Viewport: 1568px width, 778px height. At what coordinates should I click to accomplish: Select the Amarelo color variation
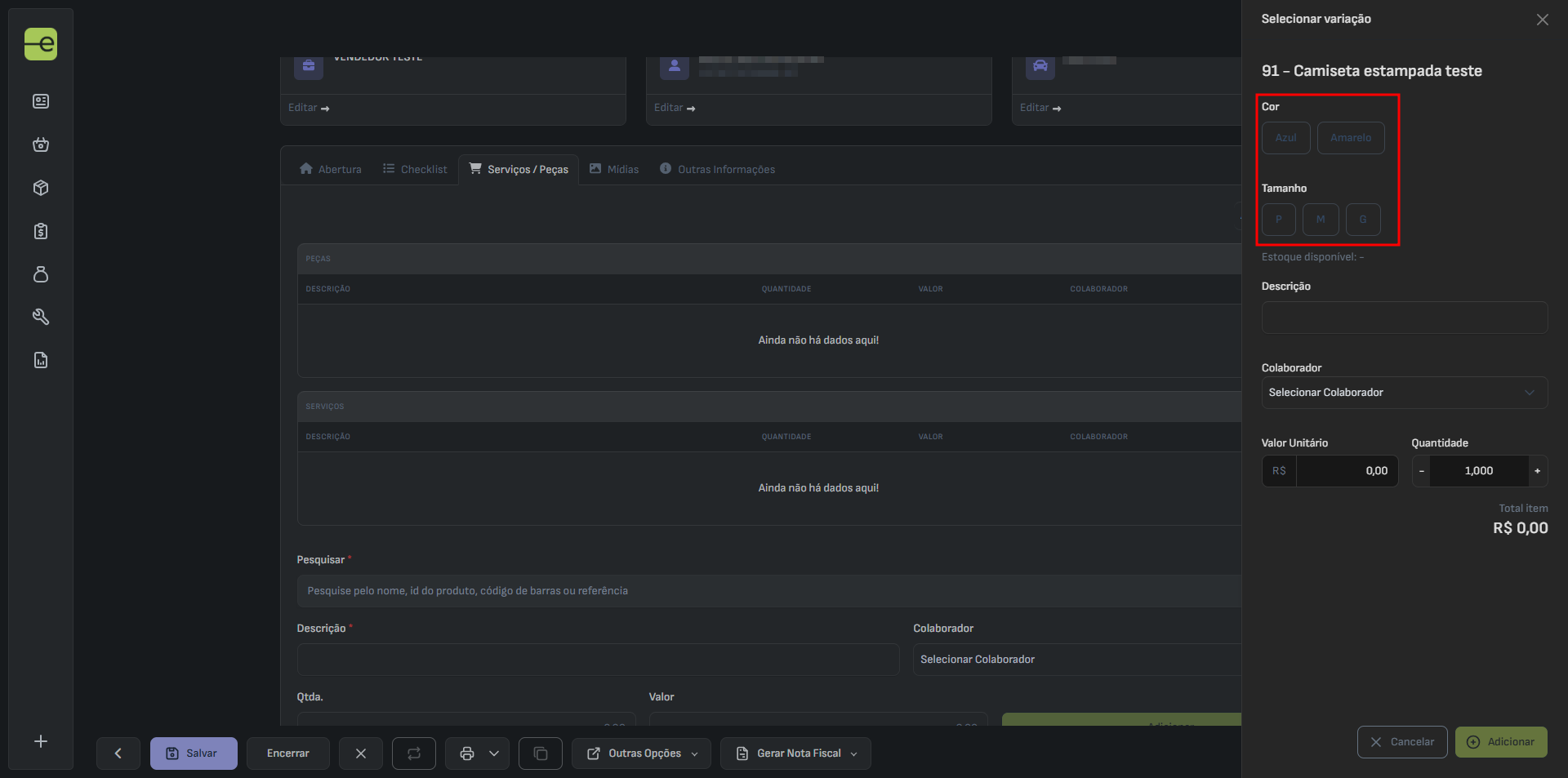1350,138
